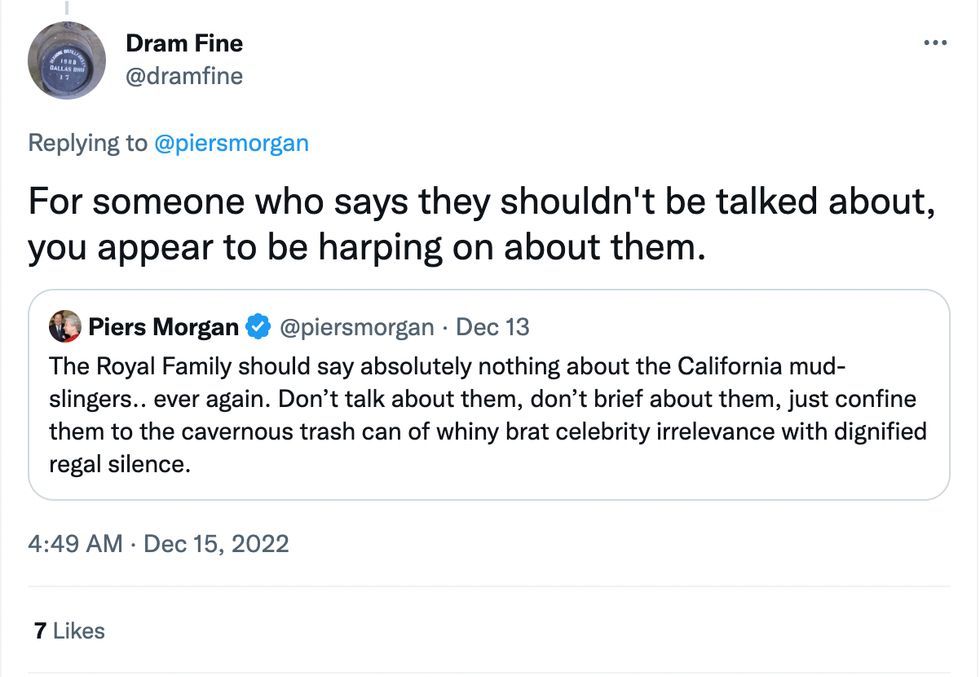Open the three-dot More options menu
This screenshot has width=980, height=677.
[935, 44]
